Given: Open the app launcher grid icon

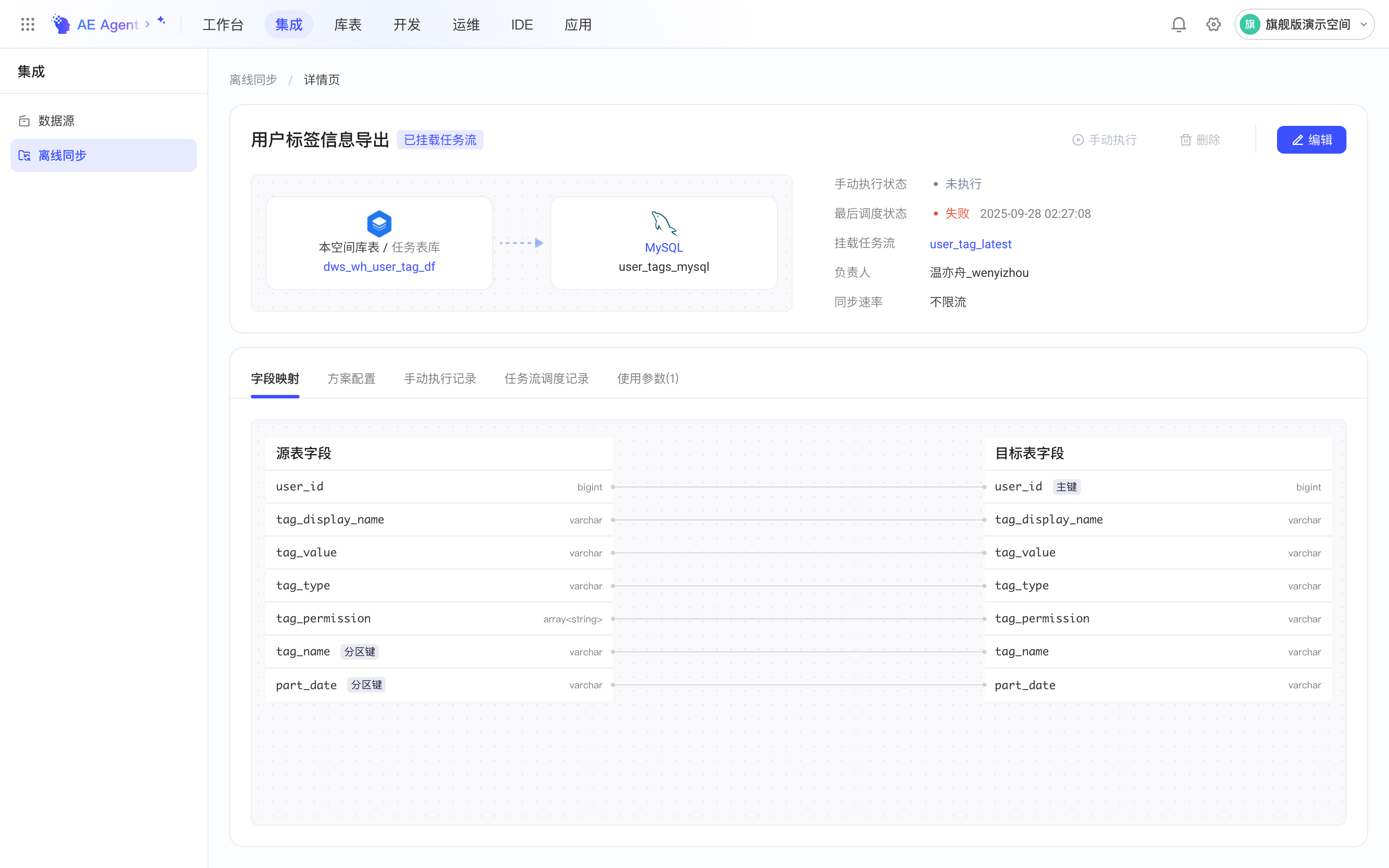Looking at the screenshot, I should (x=27, y=24).
